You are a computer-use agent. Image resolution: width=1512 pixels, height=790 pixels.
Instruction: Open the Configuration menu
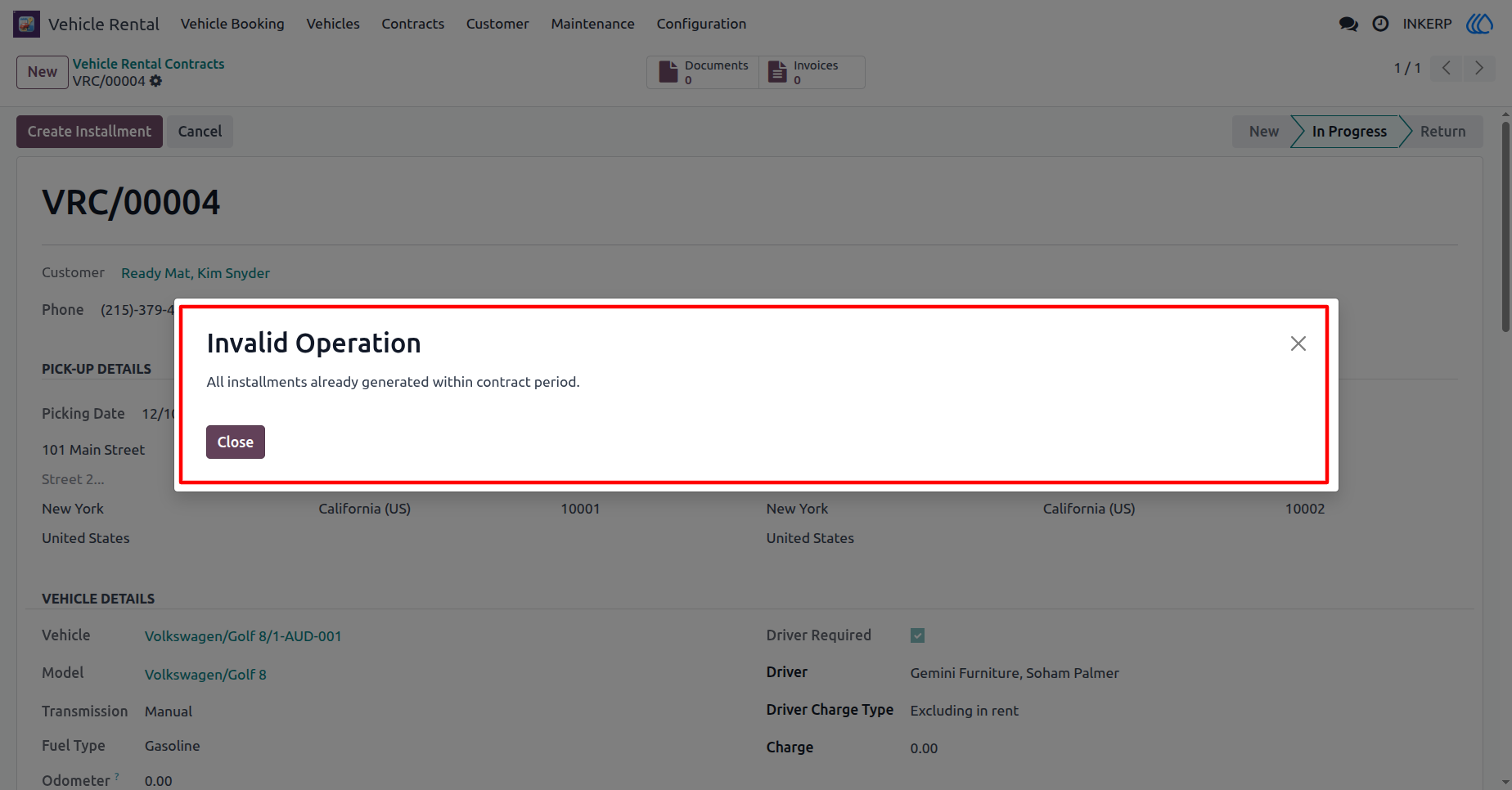[701, 24]
